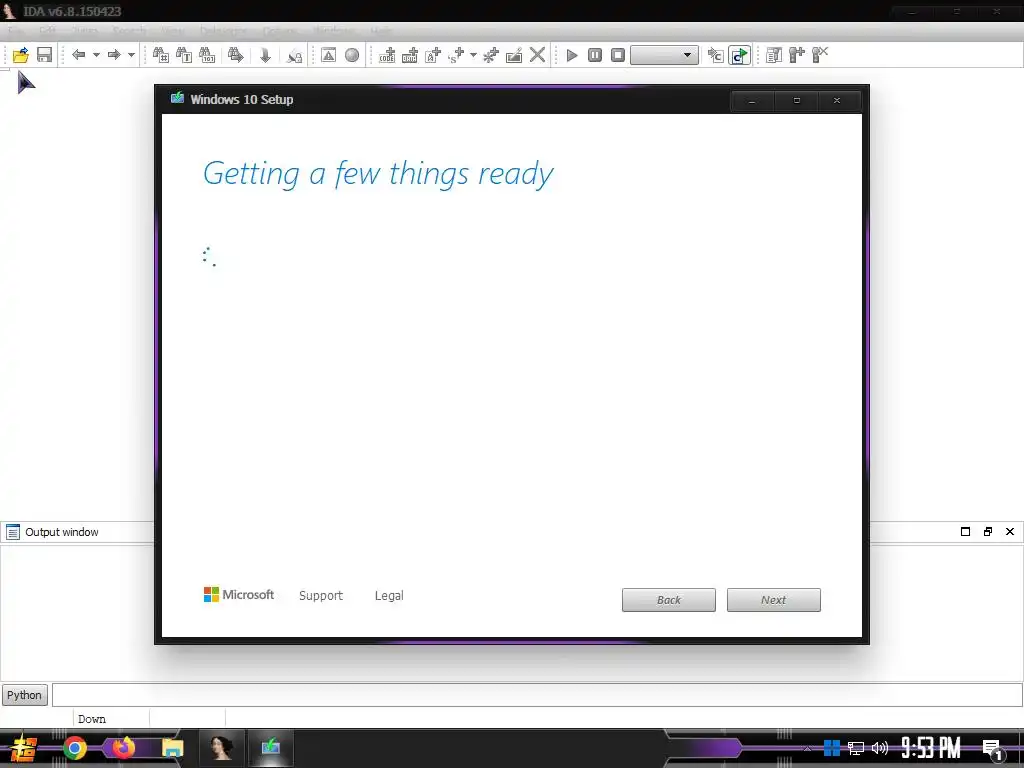The height and width of the screenshot is (768, 1024).
Task: Click the Back button in Setup dialog
Action: [x=669, y=600]
